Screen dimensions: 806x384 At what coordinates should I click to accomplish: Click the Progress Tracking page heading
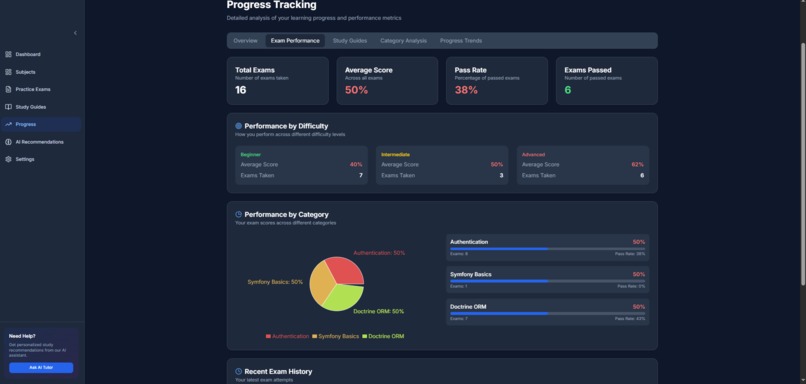tap(271, 5)
